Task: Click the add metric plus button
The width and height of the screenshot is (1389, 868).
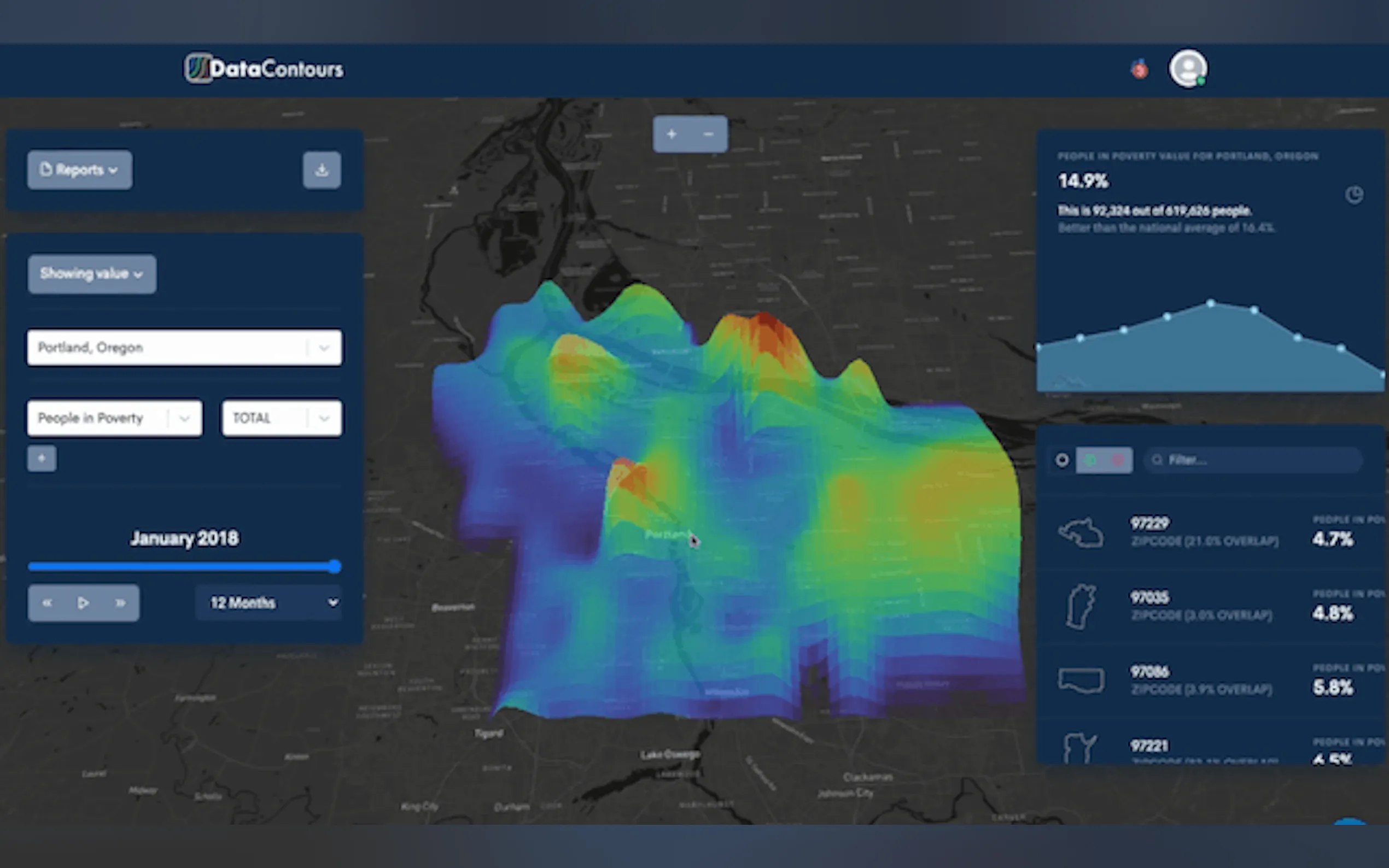Action: point(42,458)
